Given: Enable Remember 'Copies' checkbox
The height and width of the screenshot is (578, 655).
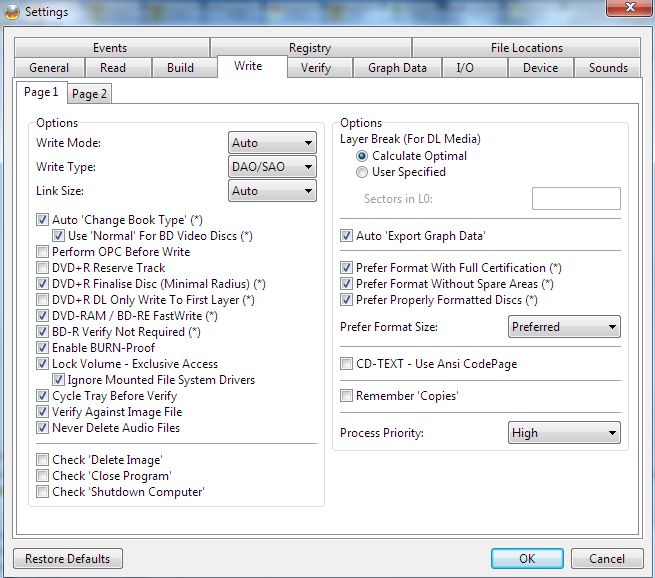Looking at the screenshot, I should 346,395.
